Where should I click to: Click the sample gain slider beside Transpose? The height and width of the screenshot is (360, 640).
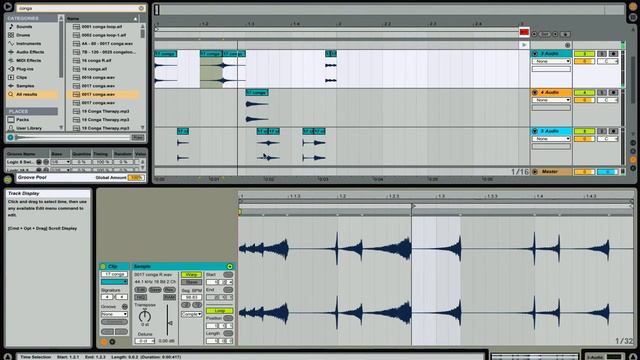tap(168, 320)
